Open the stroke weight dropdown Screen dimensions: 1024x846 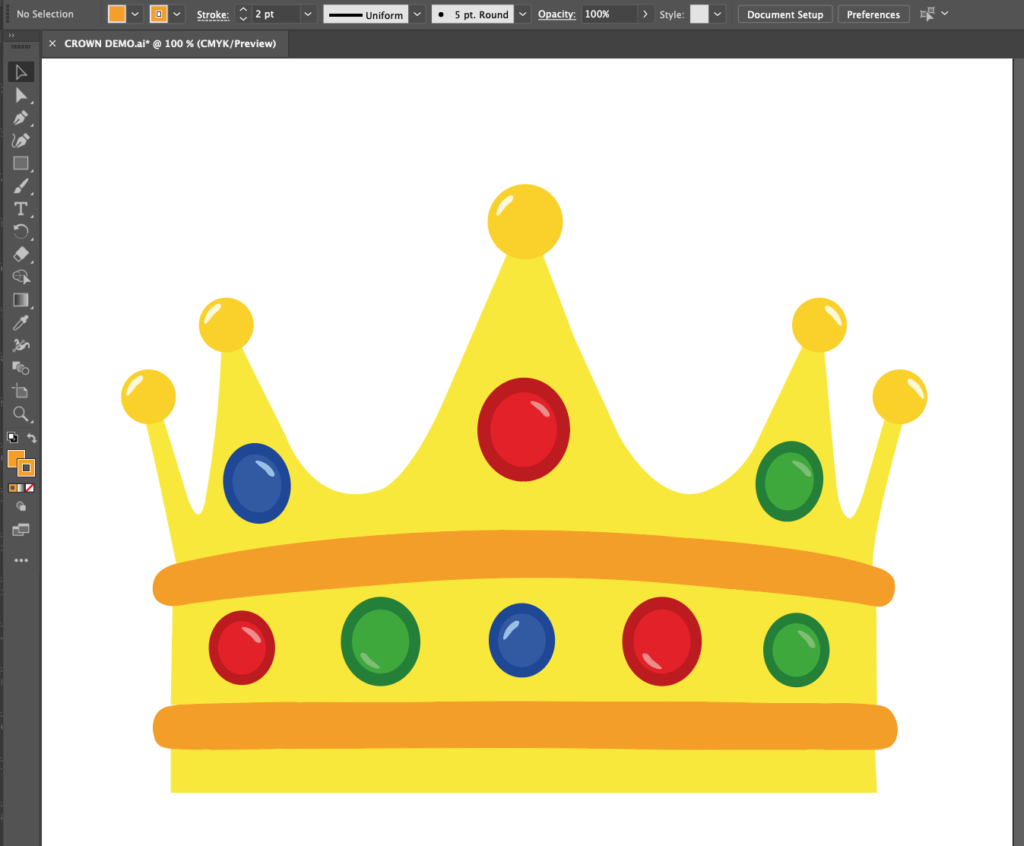[307, 15]
